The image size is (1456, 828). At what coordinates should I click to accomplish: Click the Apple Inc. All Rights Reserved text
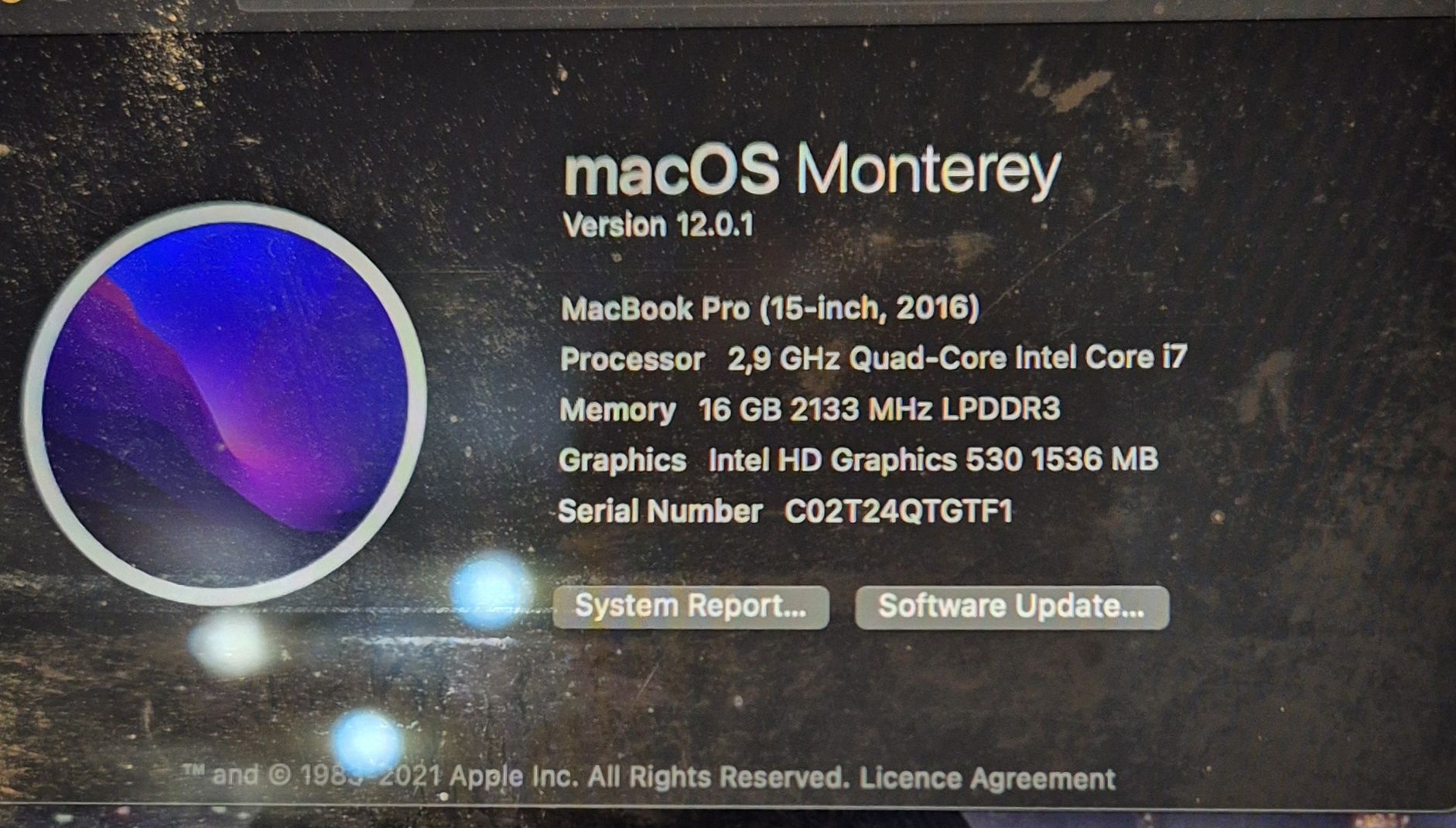[650, 777]
